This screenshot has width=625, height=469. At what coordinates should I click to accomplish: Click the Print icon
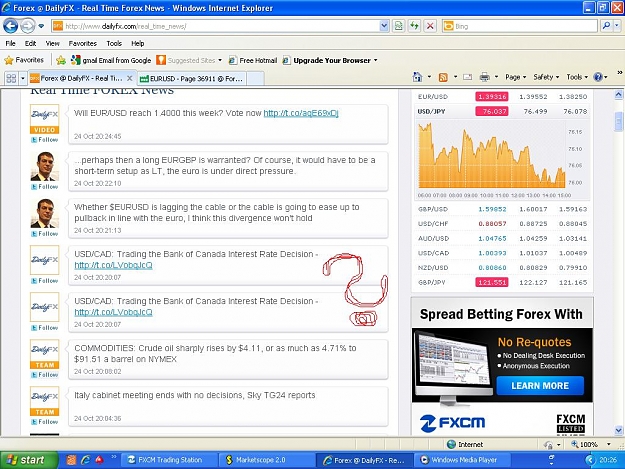pos(485,77)
